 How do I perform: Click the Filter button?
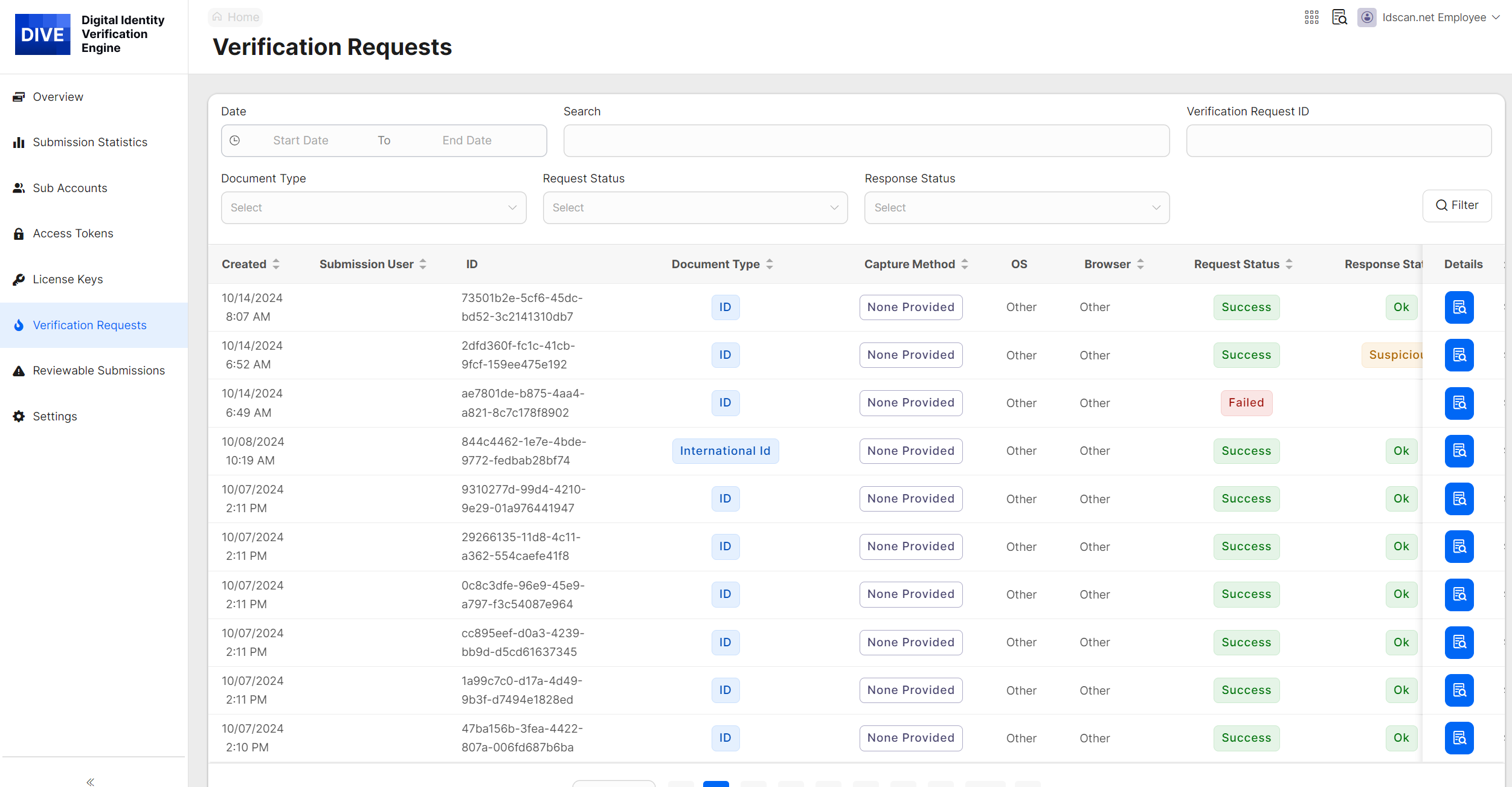point(1456,206)
